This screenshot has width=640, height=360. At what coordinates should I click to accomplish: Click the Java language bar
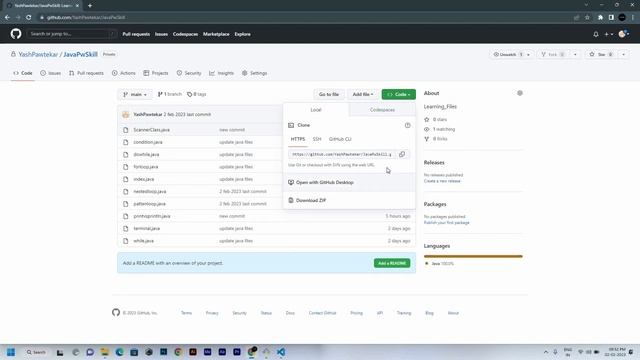[473, 256]
